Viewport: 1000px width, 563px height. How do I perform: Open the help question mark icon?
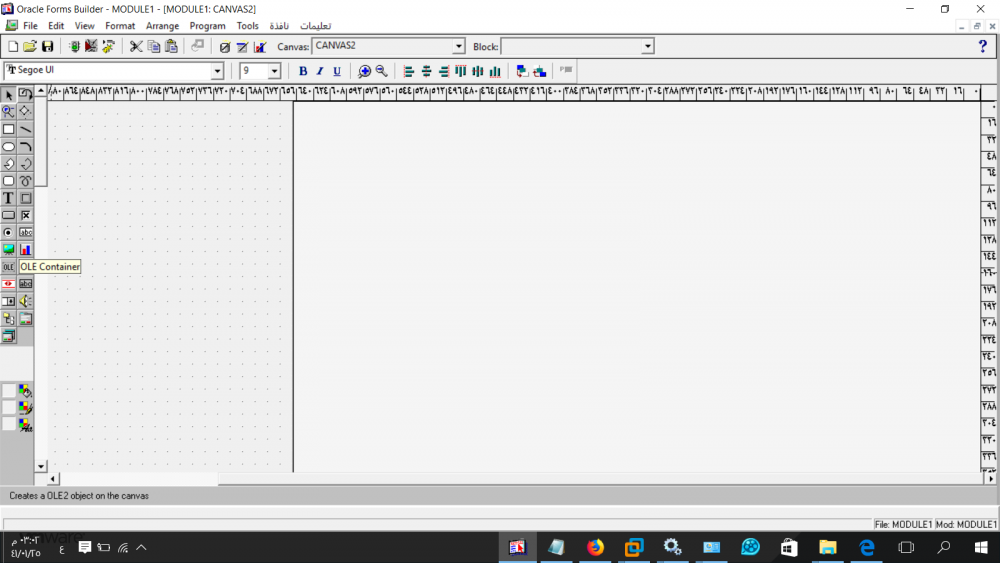coord(982,46)
